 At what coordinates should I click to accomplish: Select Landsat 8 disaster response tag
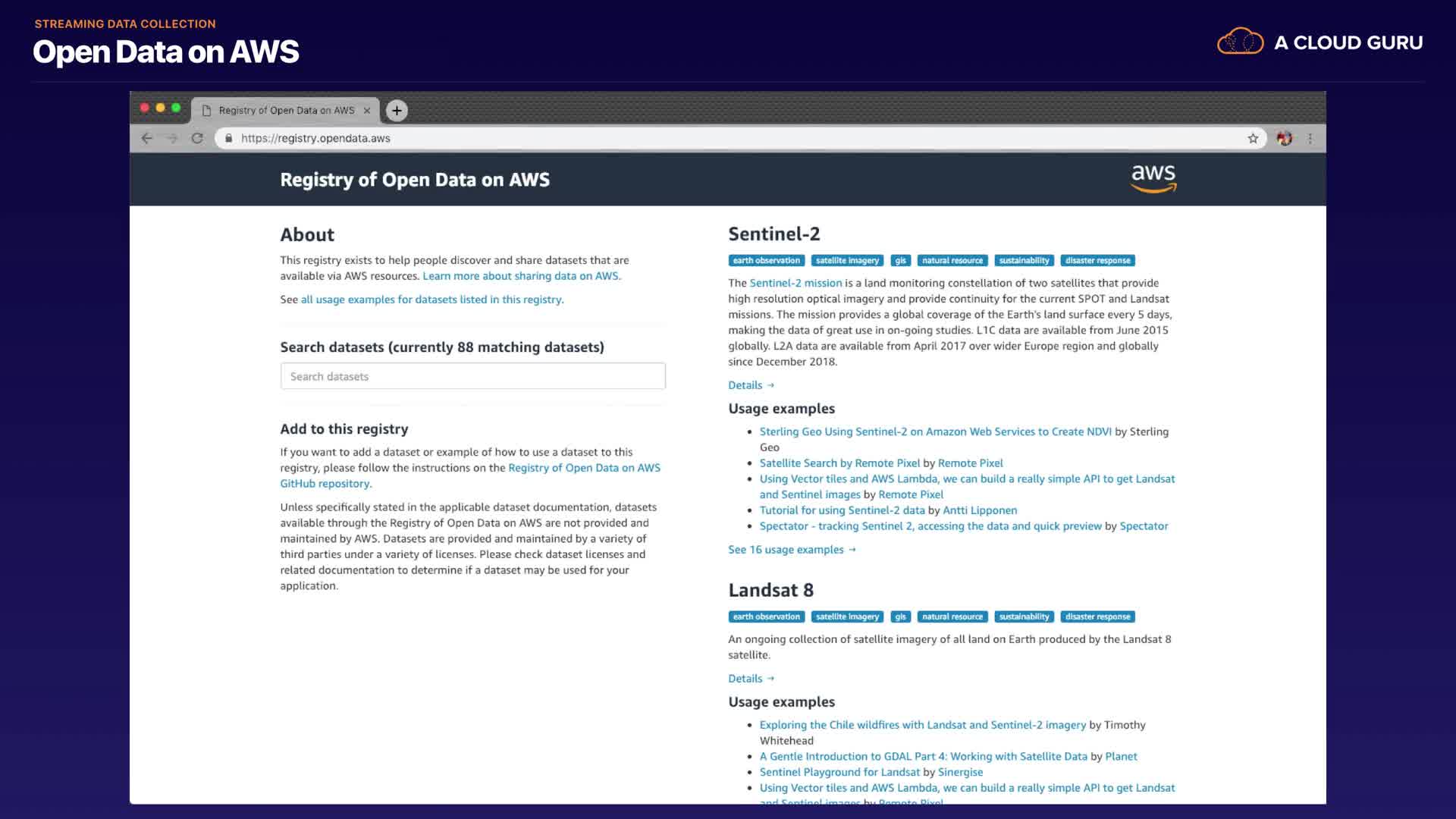click(x=1097, y=617)
